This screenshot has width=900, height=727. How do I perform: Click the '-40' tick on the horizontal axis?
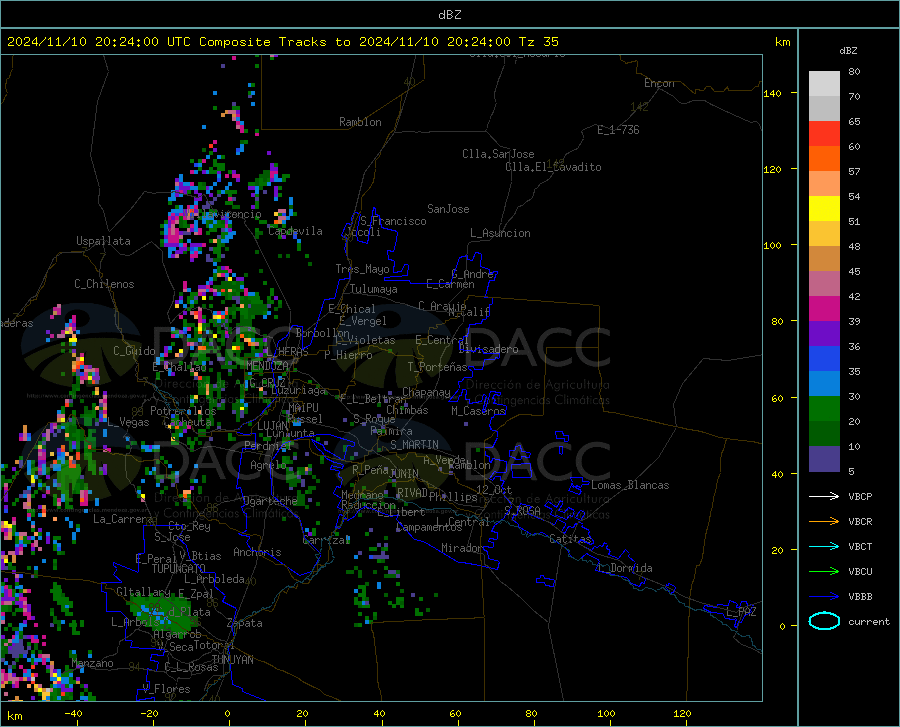(72, 714)
